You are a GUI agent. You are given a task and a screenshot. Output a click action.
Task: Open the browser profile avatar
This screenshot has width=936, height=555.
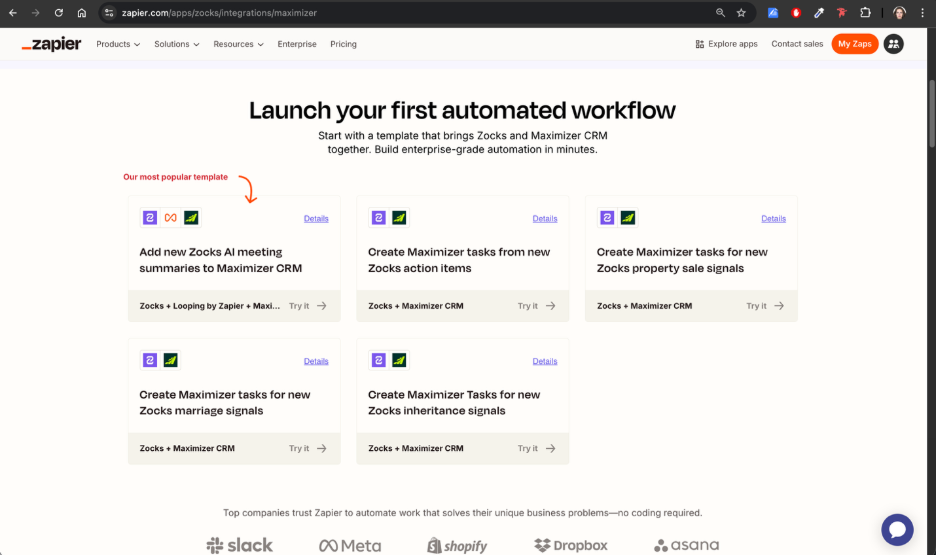coord(900,13)
